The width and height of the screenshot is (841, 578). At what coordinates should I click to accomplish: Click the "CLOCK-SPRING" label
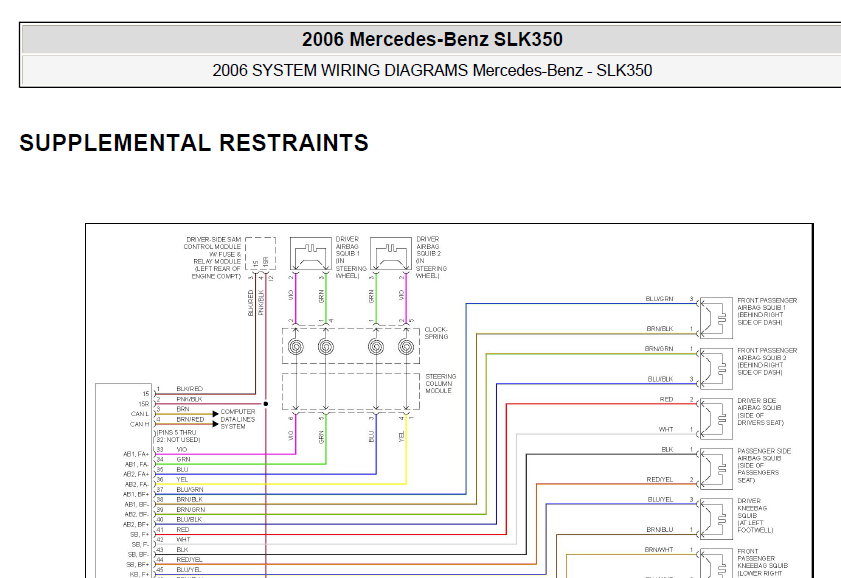click(x=436, y=333)
